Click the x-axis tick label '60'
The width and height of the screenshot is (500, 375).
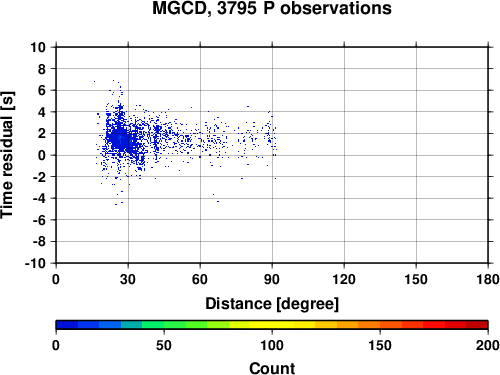[200, 279]
